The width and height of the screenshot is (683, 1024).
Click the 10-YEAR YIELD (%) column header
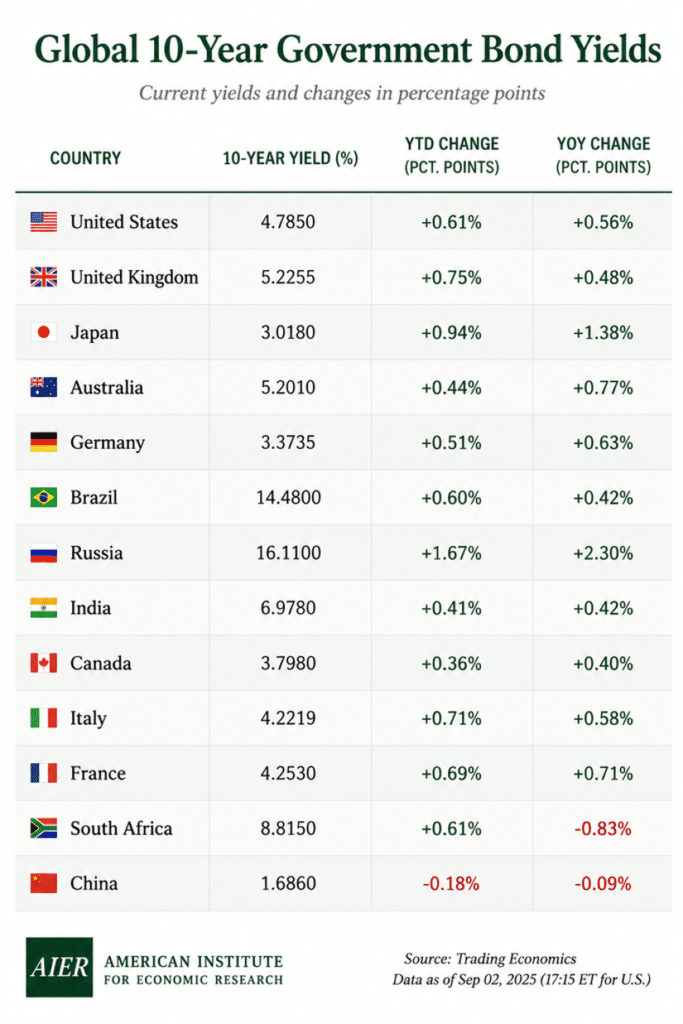click(291, 158)
